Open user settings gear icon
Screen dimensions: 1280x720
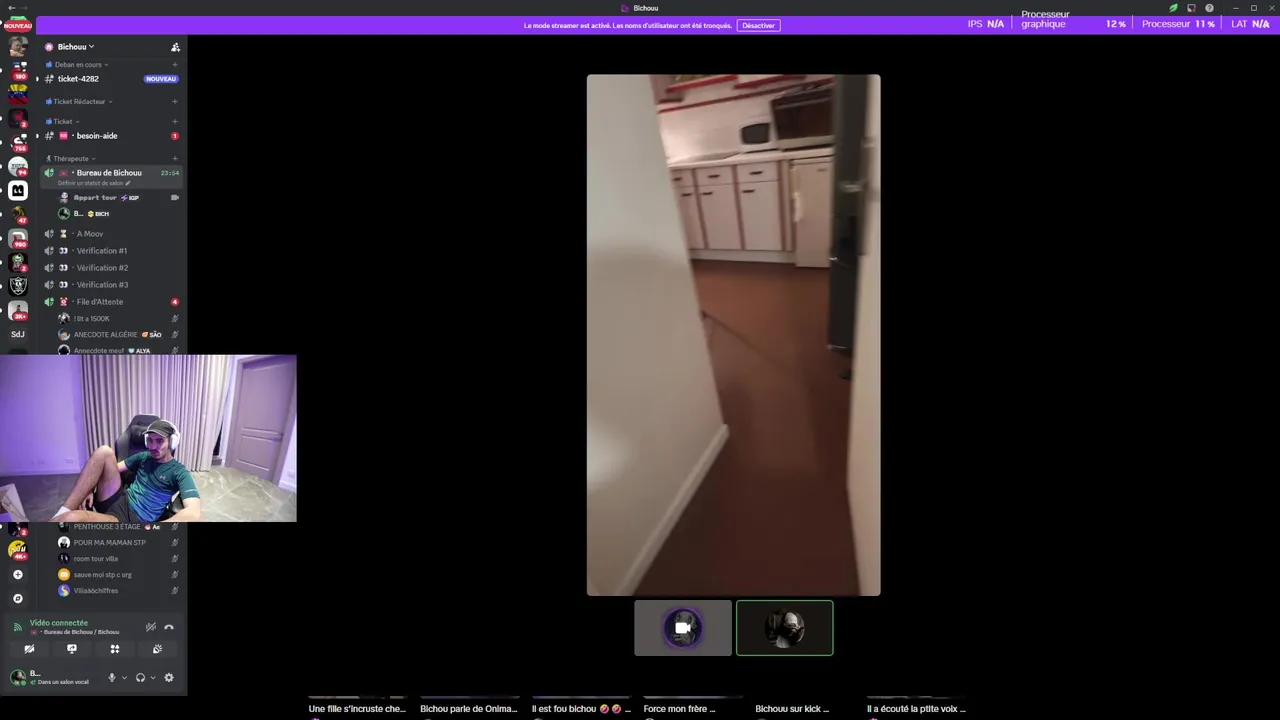(x=169, y=677)
